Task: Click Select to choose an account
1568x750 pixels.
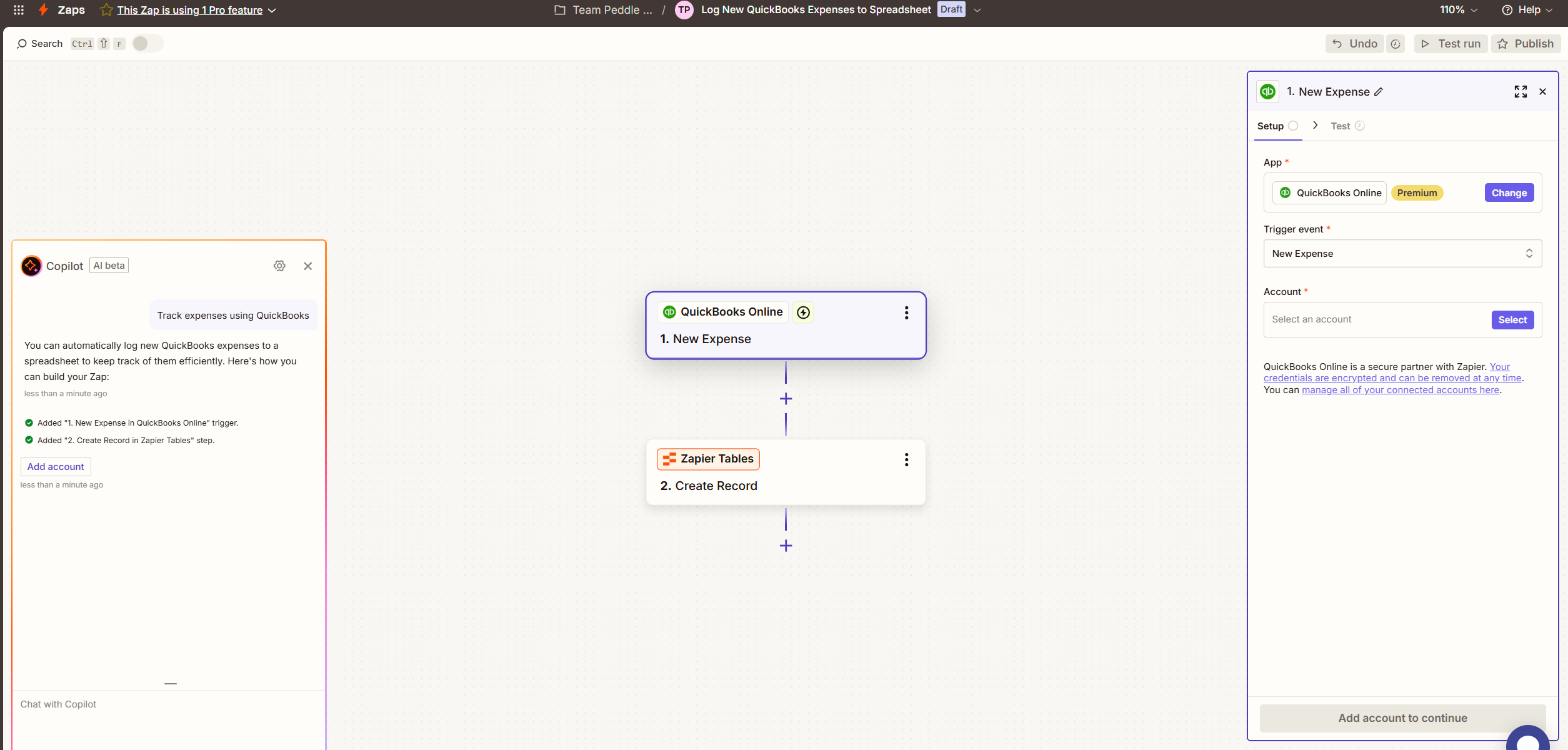Action: (x=1512, y=320)
